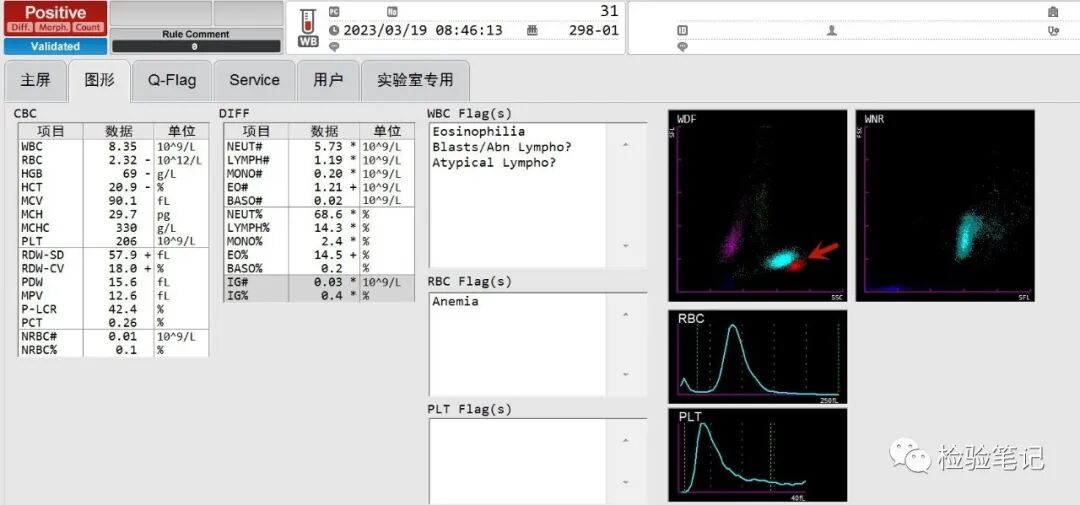
Task: Click the blue Validated status bar
Action: coord(55,46)
